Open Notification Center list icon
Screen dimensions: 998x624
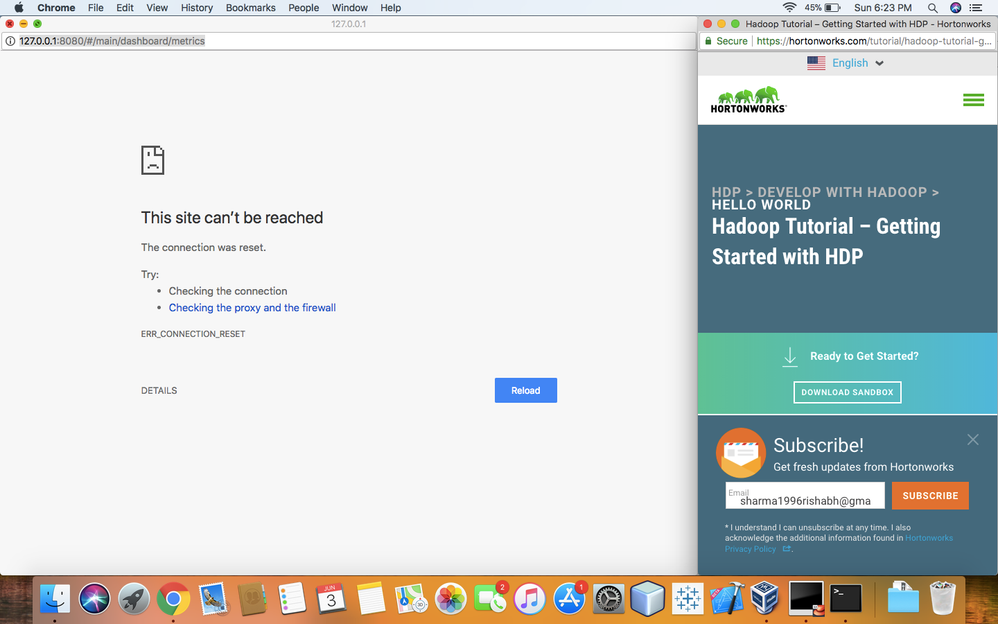[975, 8]
